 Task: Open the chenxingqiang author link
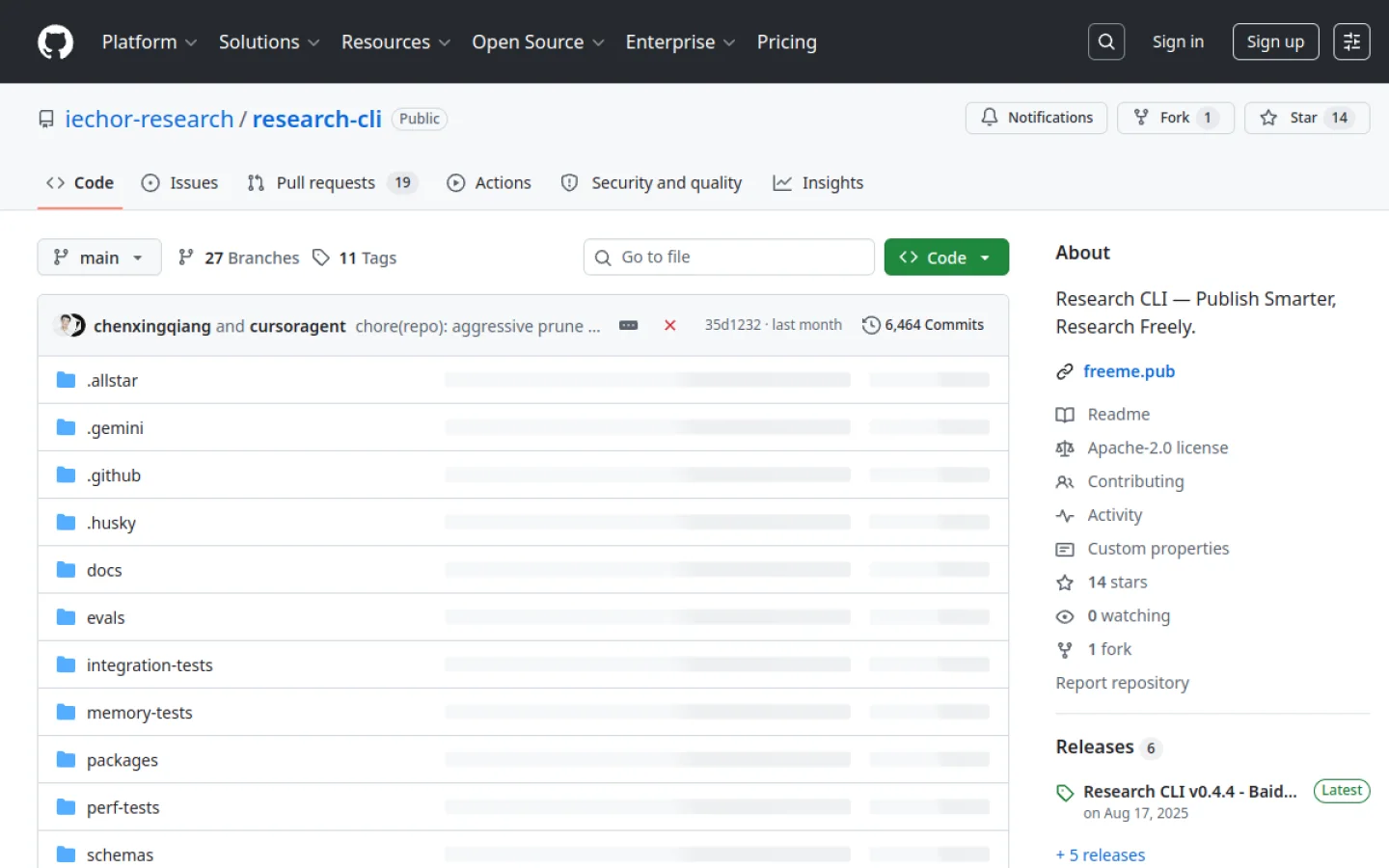152,326
